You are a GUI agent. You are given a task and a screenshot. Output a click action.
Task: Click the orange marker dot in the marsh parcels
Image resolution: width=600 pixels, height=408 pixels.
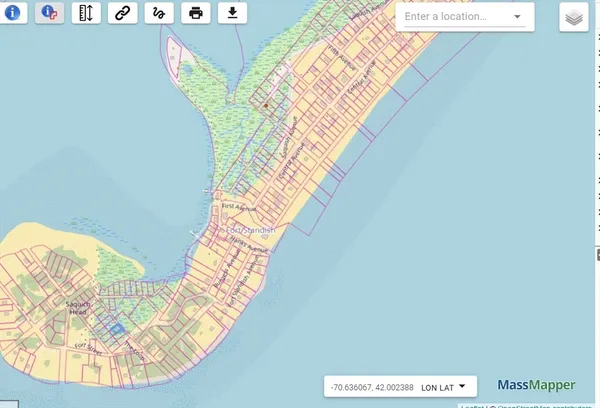(x=266, y=106)
